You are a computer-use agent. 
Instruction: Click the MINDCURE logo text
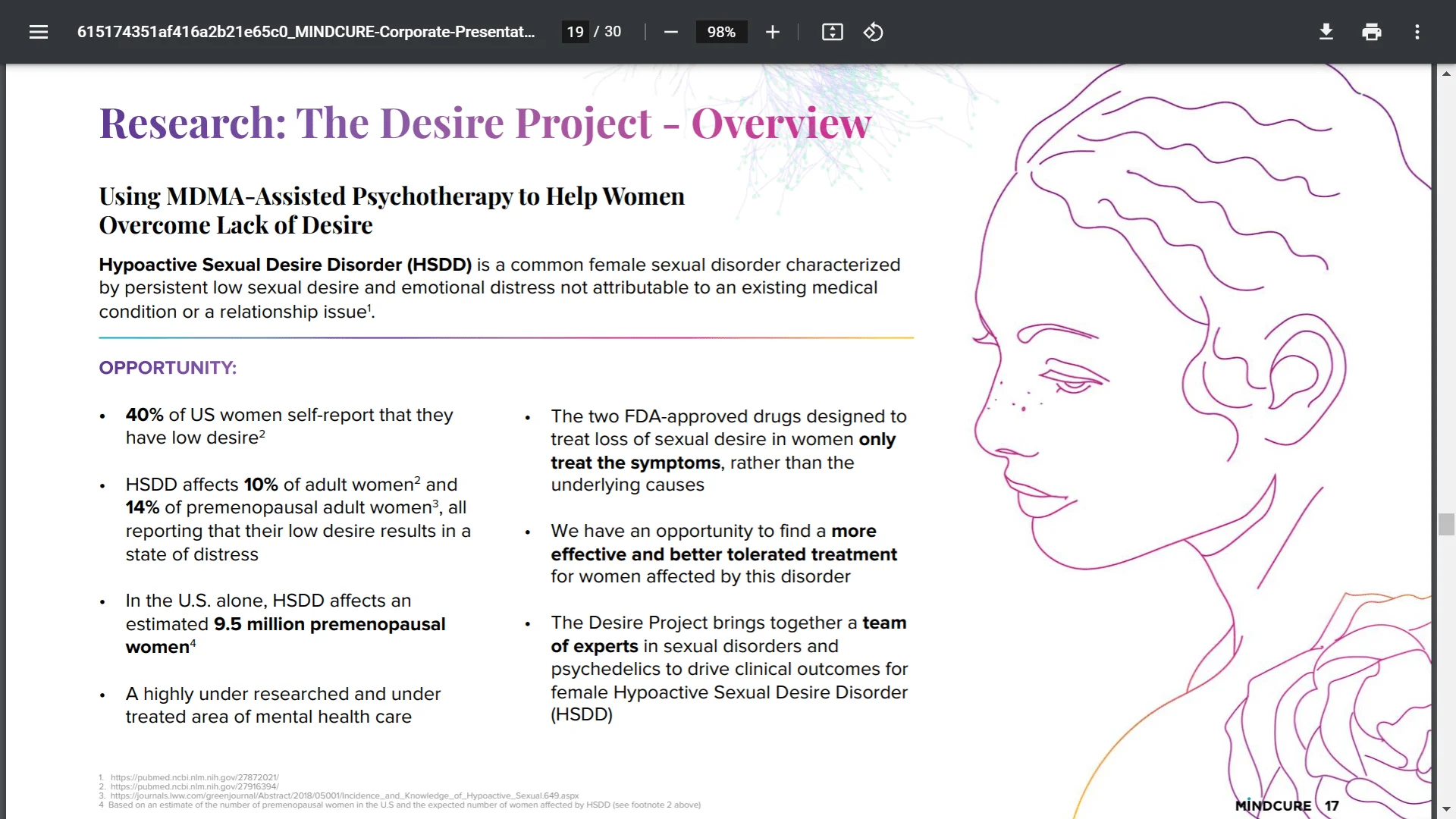click(x=1273, y=806)
